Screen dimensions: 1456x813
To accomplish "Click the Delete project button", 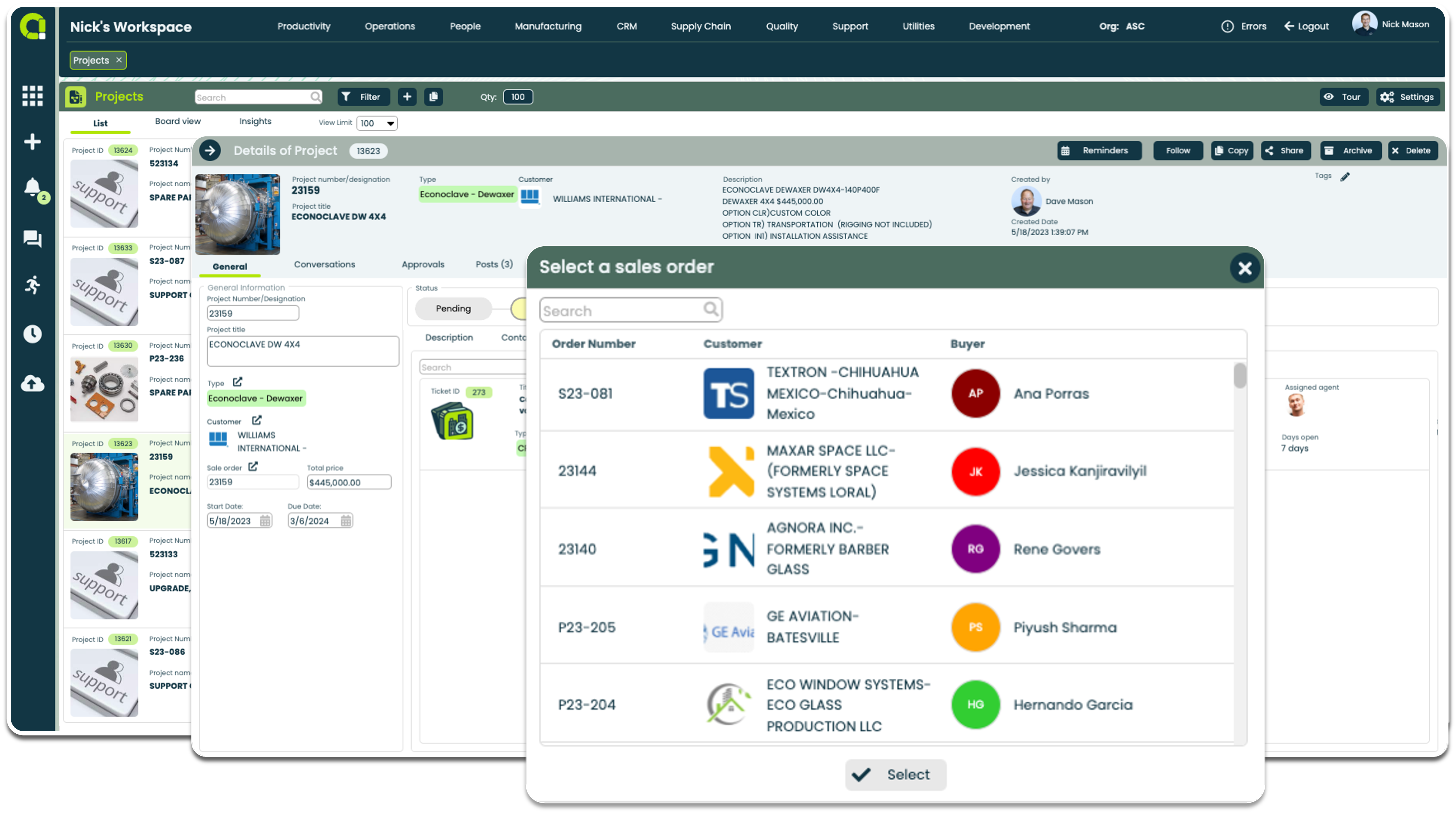I will (x=1413, y=150).
